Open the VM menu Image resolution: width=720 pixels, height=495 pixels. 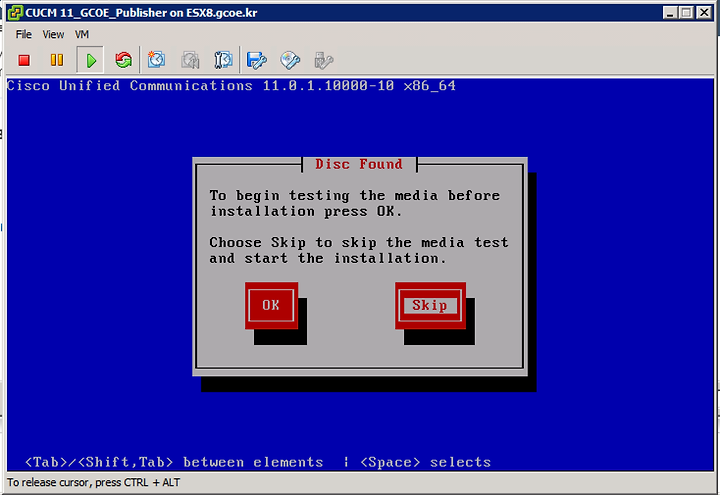coord(82,34)
